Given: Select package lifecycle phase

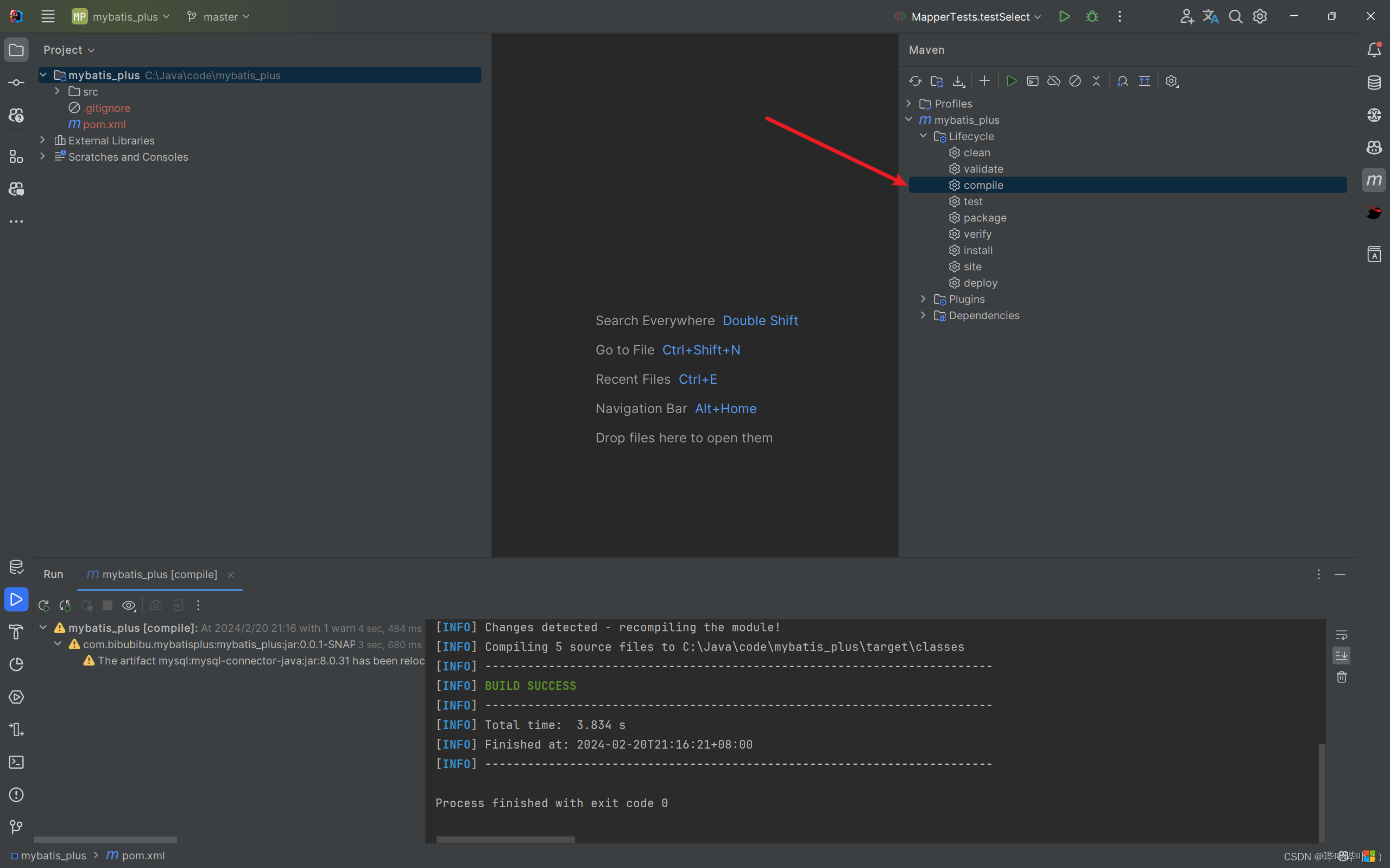Looking at the screenshot, I should click(984, 218).
